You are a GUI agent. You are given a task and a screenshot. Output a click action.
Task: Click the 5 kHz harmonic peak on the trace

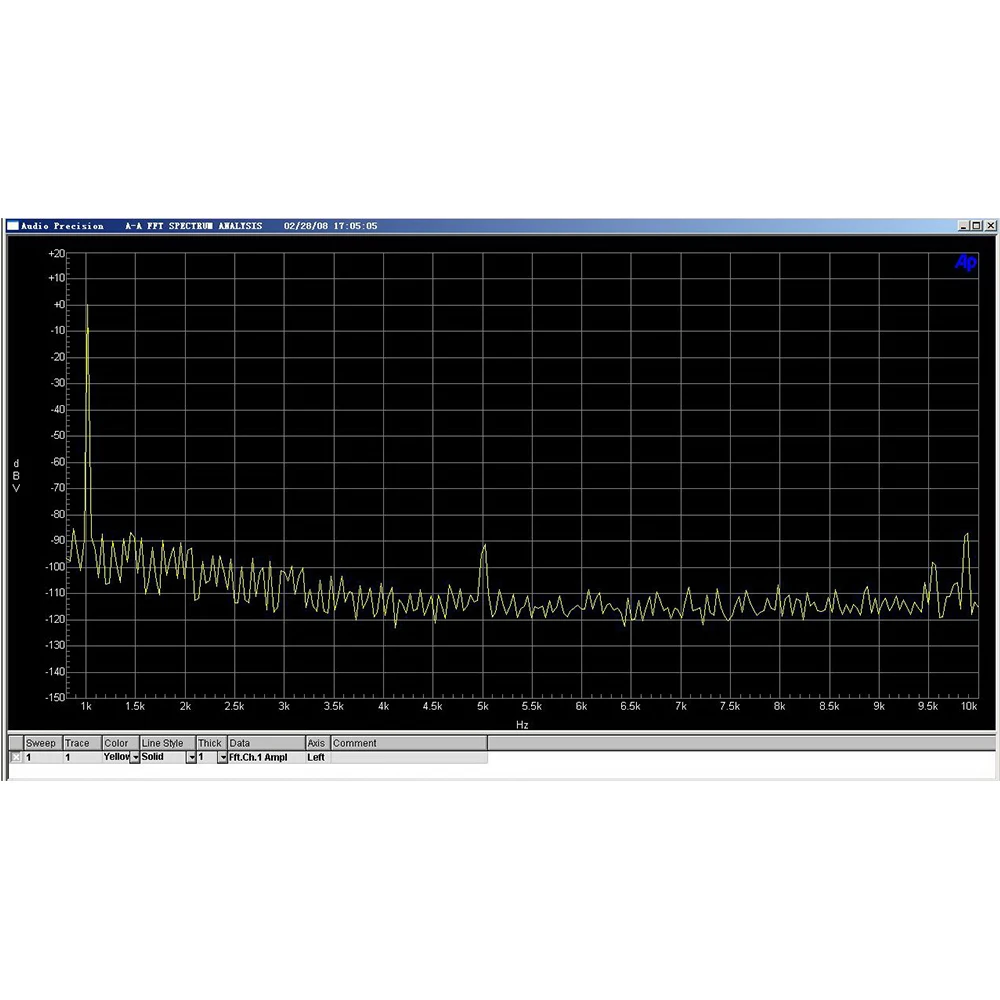tap(485, 547)
